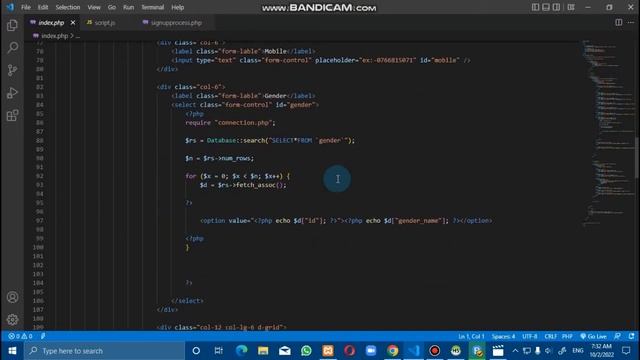Open the clapperboard video app on taskbar
Viewport: 640px width, 360px height.
click(x=498, y=351)
